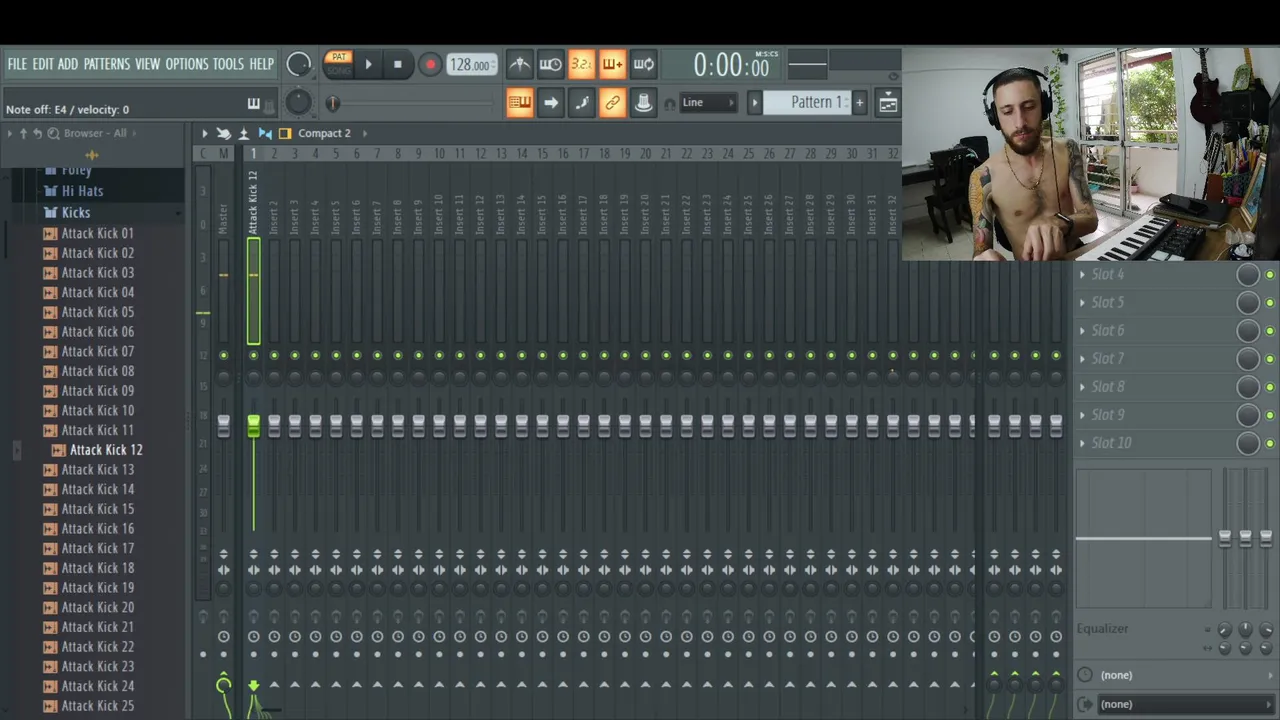Click the tempo 128.000 field

point(471,65)
